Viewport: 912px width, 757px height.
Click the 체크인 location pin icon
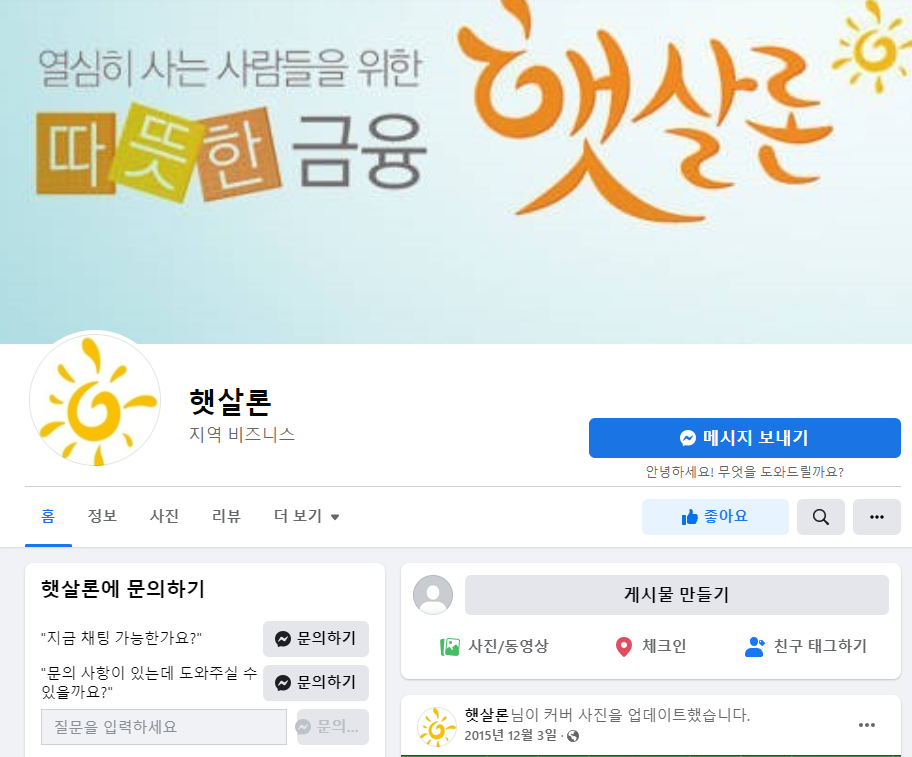pyautogui.click(x=624, y=647)
